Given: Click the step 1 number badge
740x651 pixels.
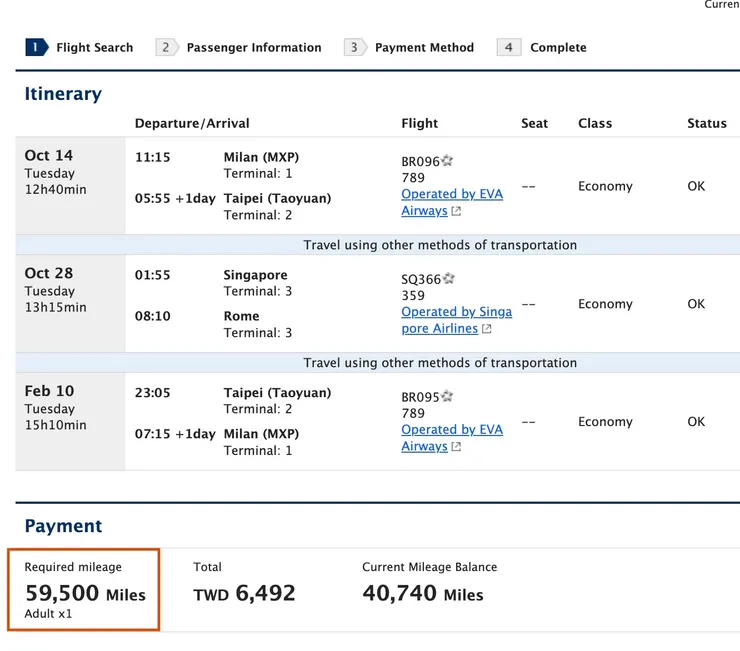Looking at the screenshot, I should coord(36,47).
